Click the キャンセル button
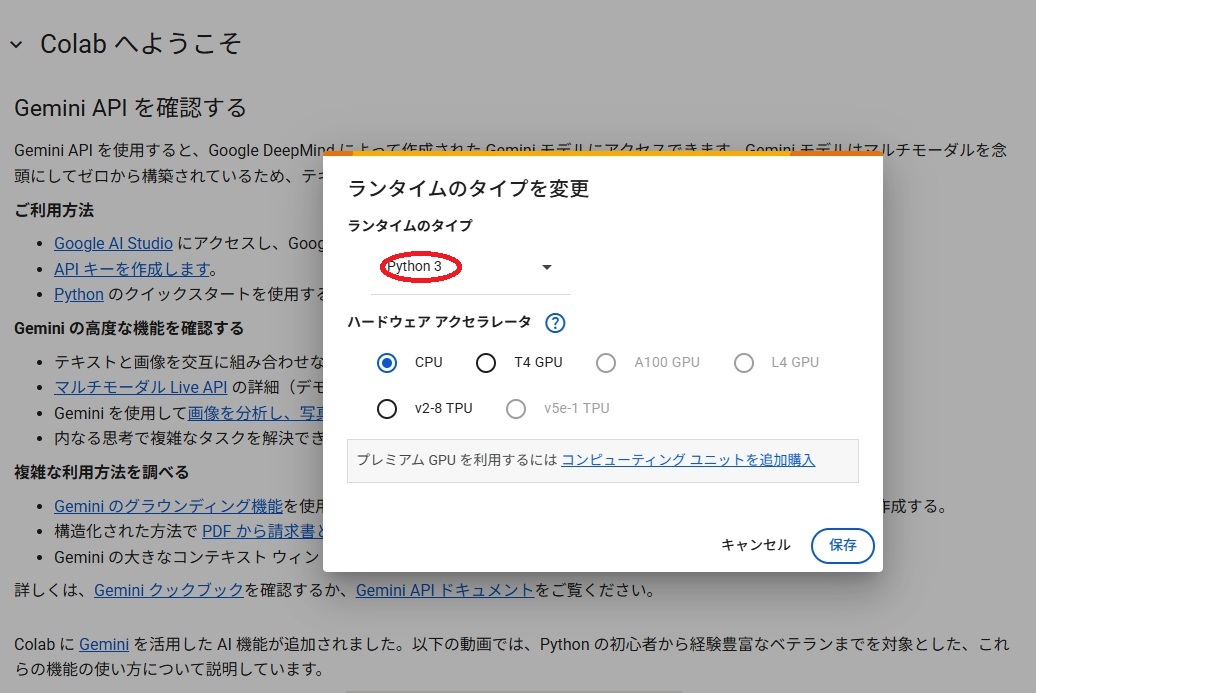1222x693 pixels. (x=756, y=546)
